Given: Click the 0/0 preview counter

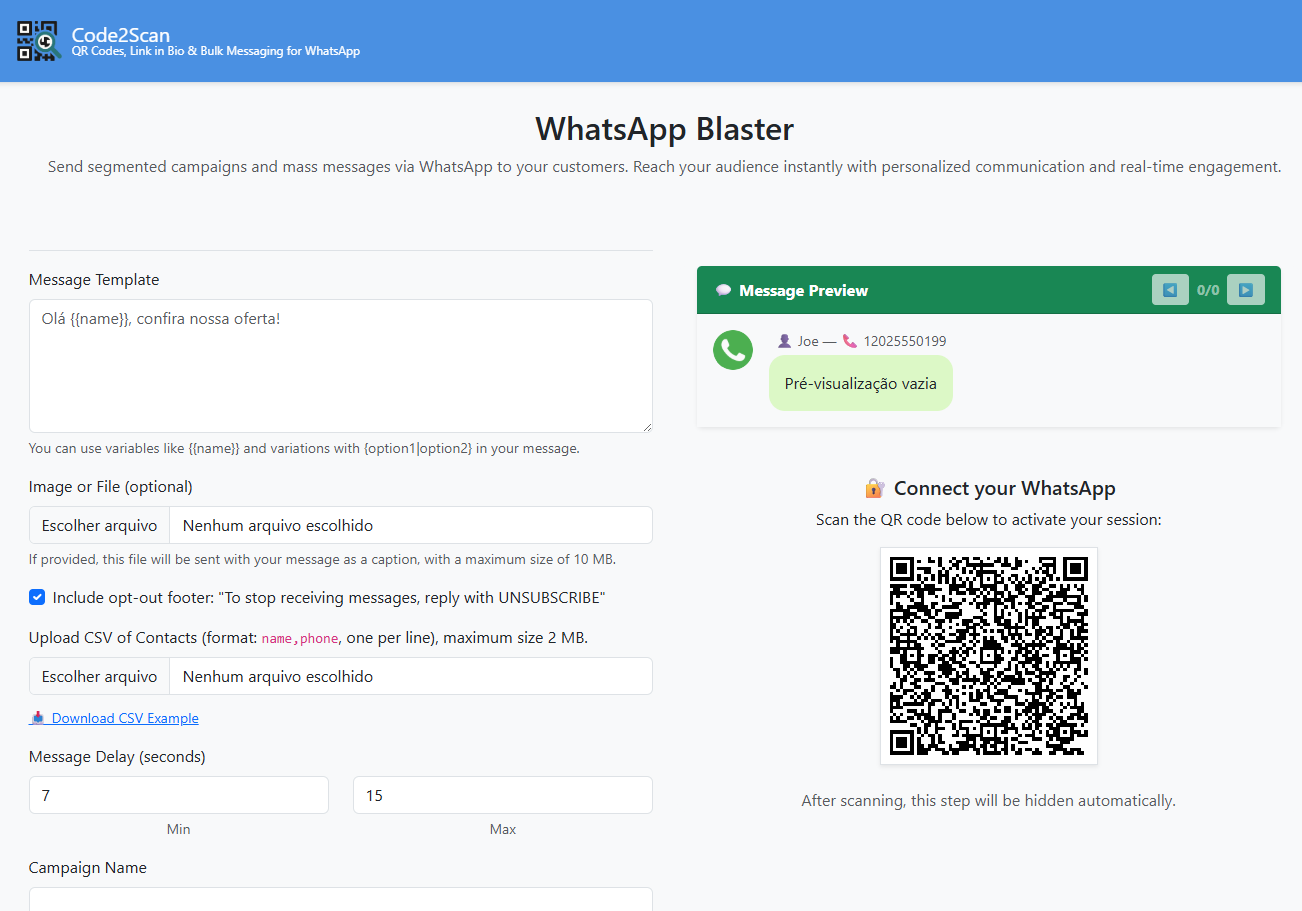Looking at the screenshot, I should pyautogui.click(x=1208, y=289).
